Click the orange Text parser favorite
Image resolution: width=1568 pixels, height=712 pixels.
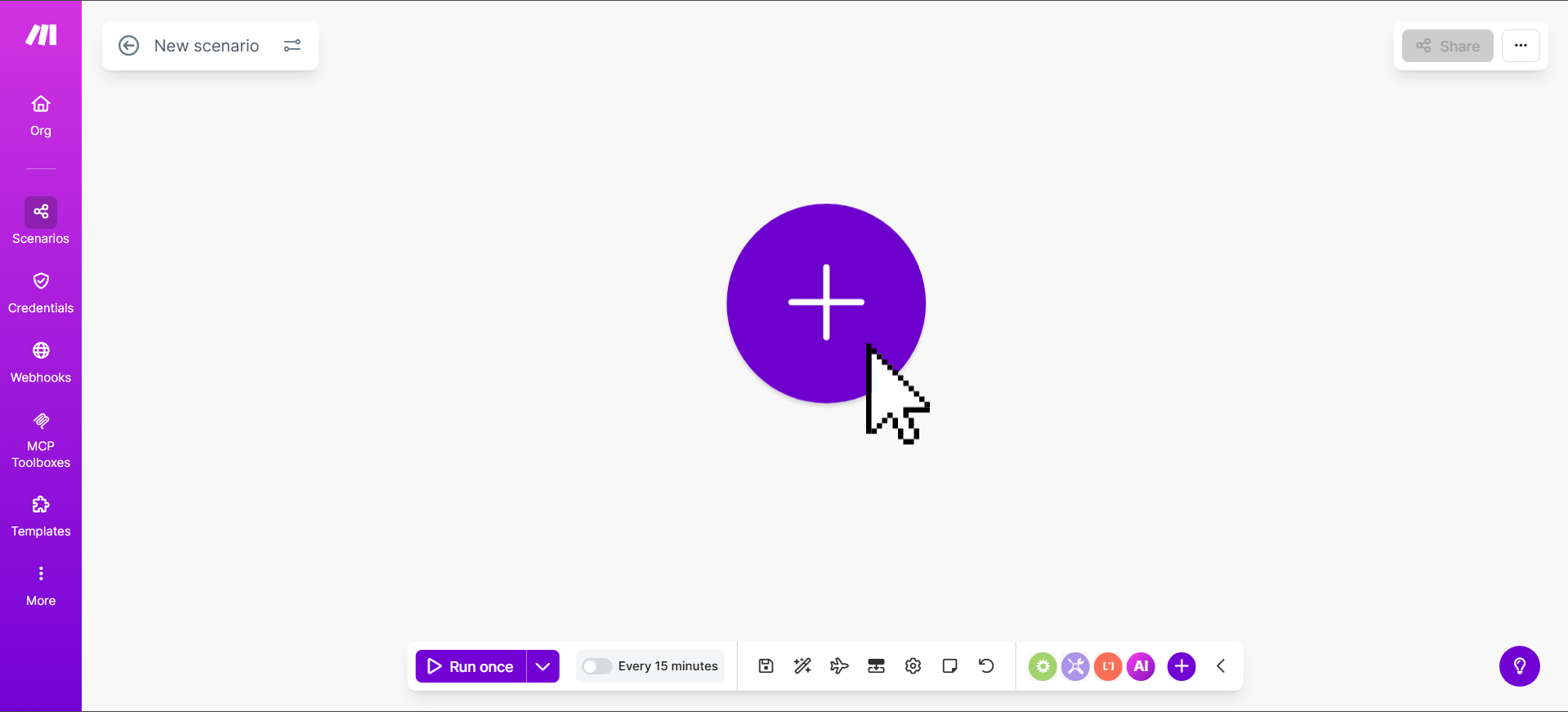(x=1108, y=666)
